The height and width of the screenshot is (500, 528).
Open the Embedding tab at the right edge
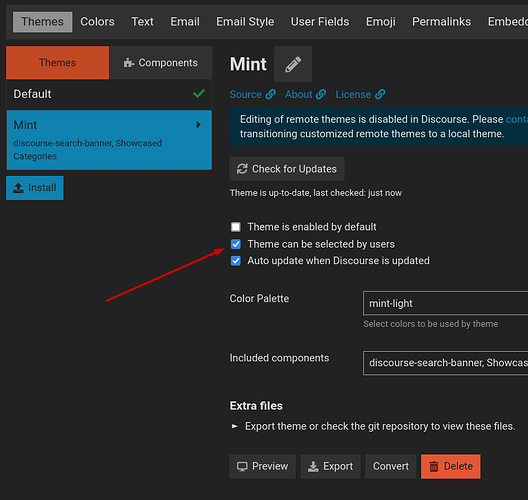point(508,22)
